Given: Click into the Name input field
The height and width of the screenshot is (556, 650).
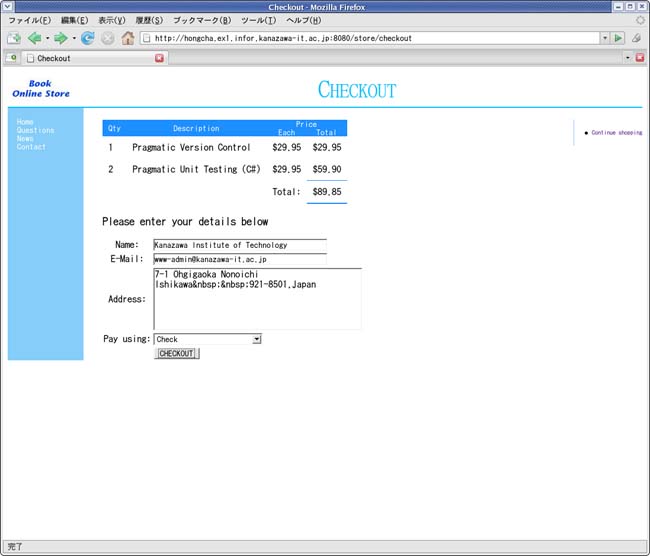Looking at the screenshot, I should click(x=240, y=245).
